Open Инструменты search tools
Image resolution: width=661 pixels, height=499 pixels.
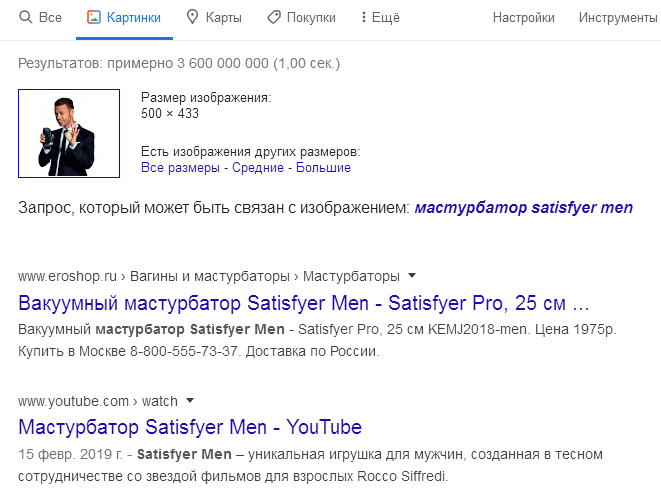click(618, 17)
